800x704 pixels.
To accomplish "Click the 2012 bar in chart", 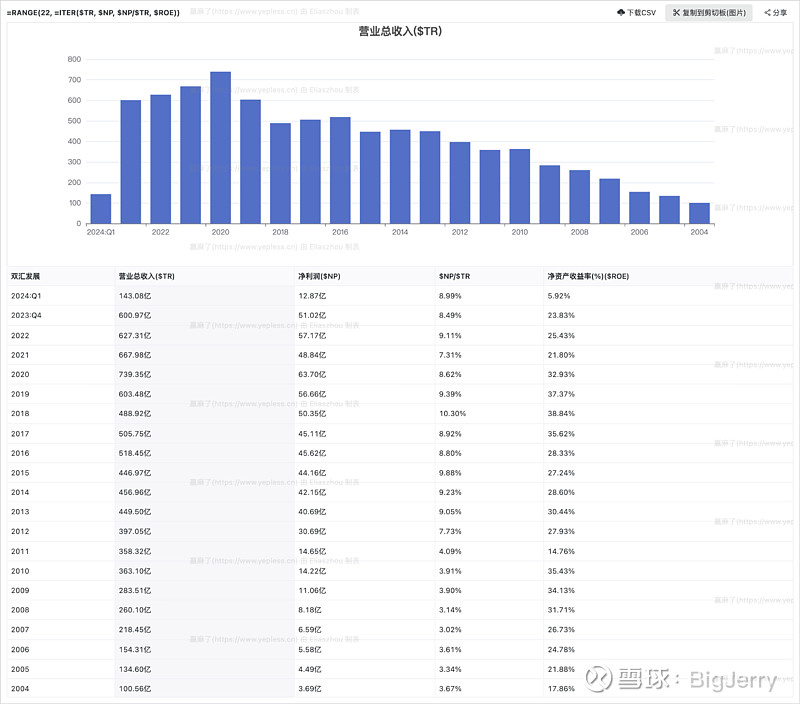I will pos(460,183).
